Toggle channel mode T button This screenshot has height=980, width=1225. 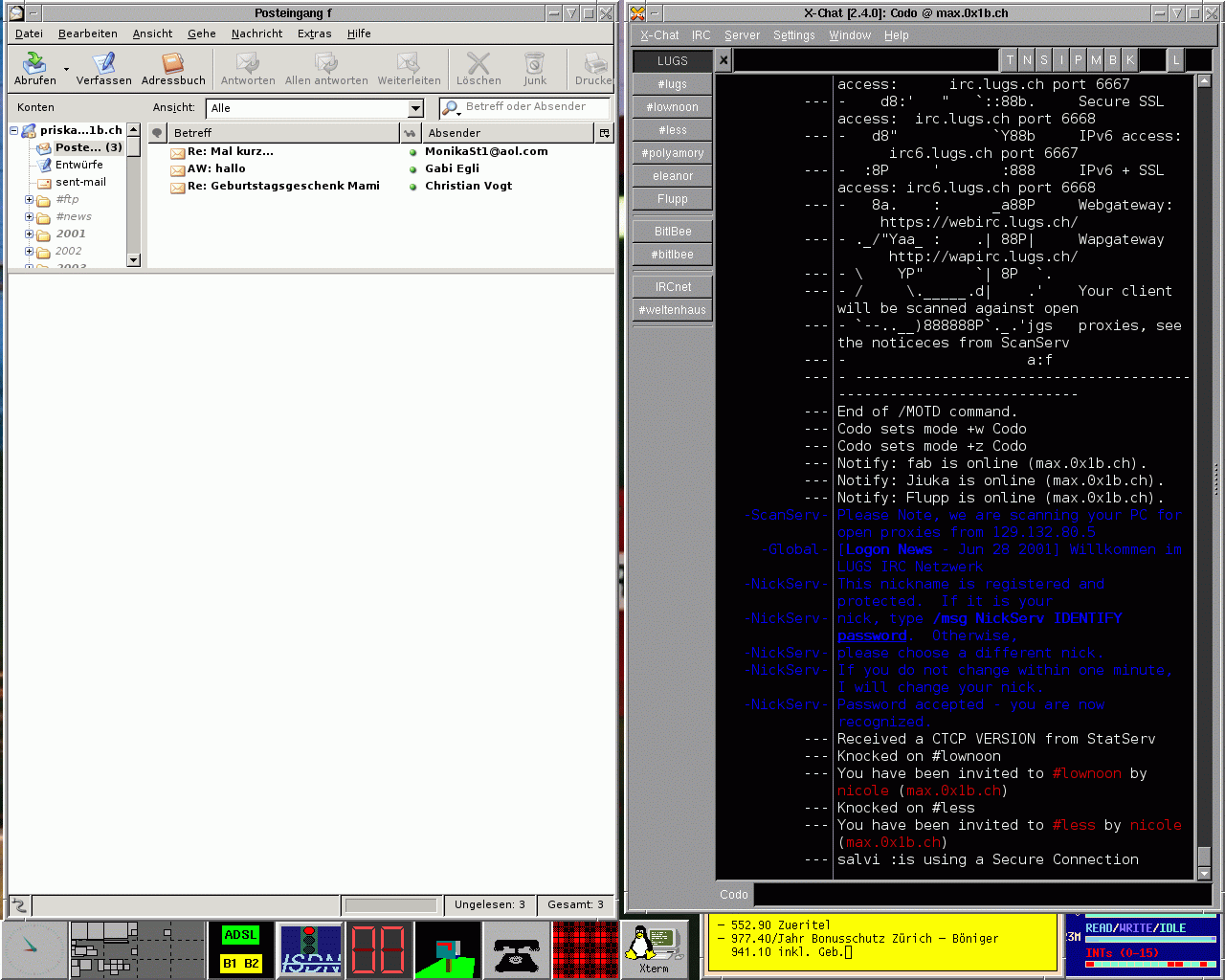click(x=1010, y=60)
